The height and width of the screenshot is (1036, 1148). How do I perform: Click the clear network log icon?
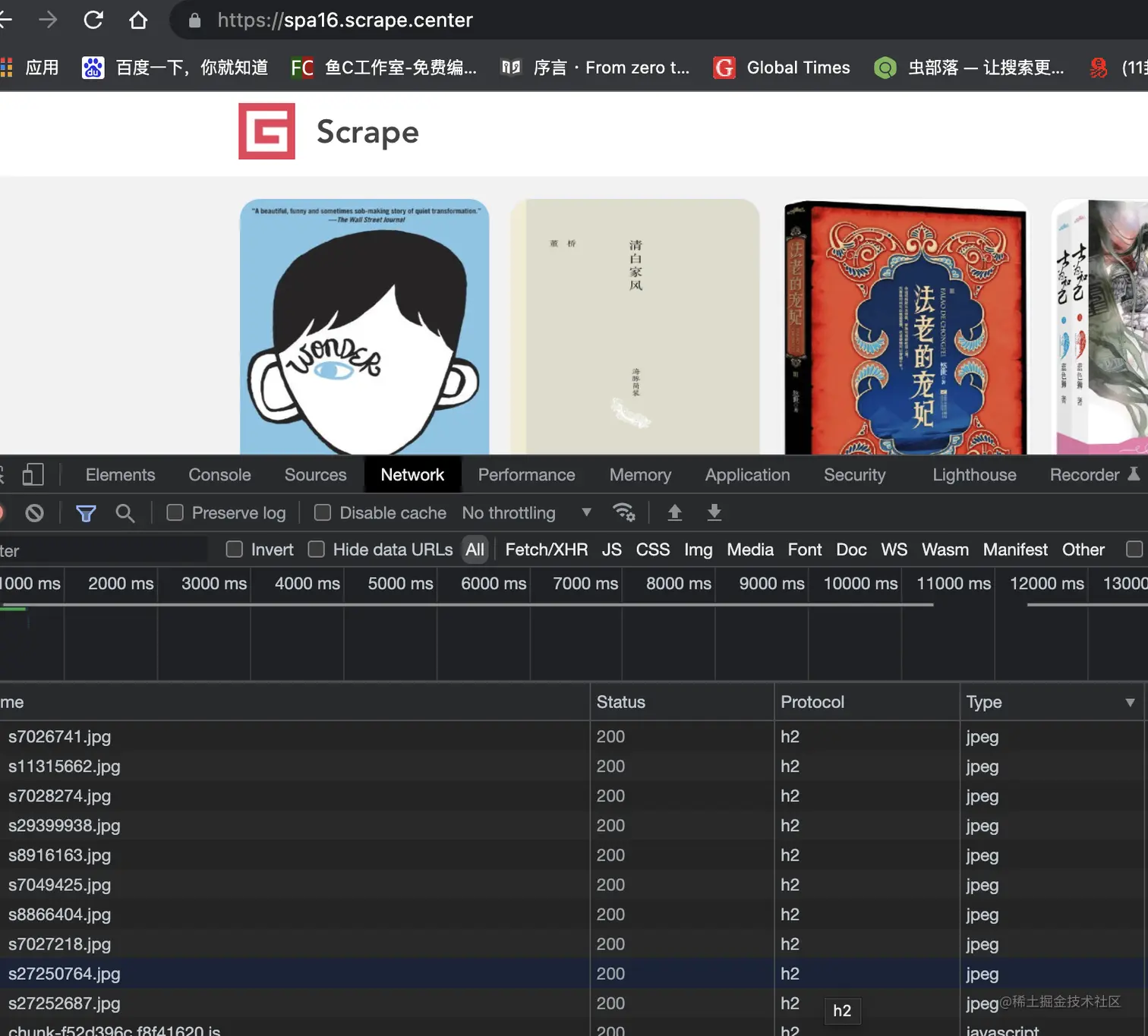[34, 513]
